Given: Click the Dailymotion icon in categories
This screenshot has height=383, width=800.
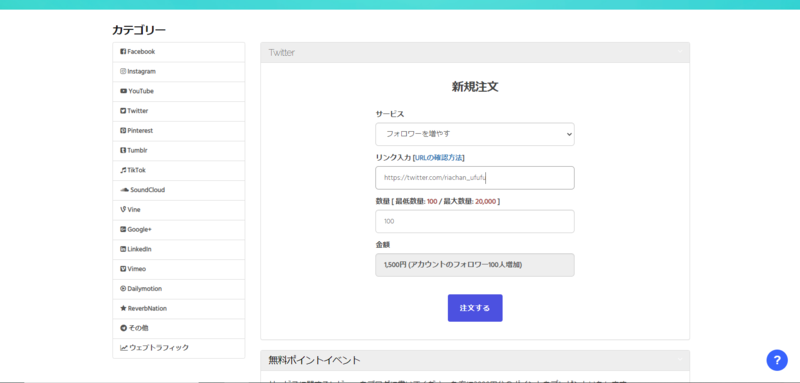Looking at the screenshot, I should (123, 289).
